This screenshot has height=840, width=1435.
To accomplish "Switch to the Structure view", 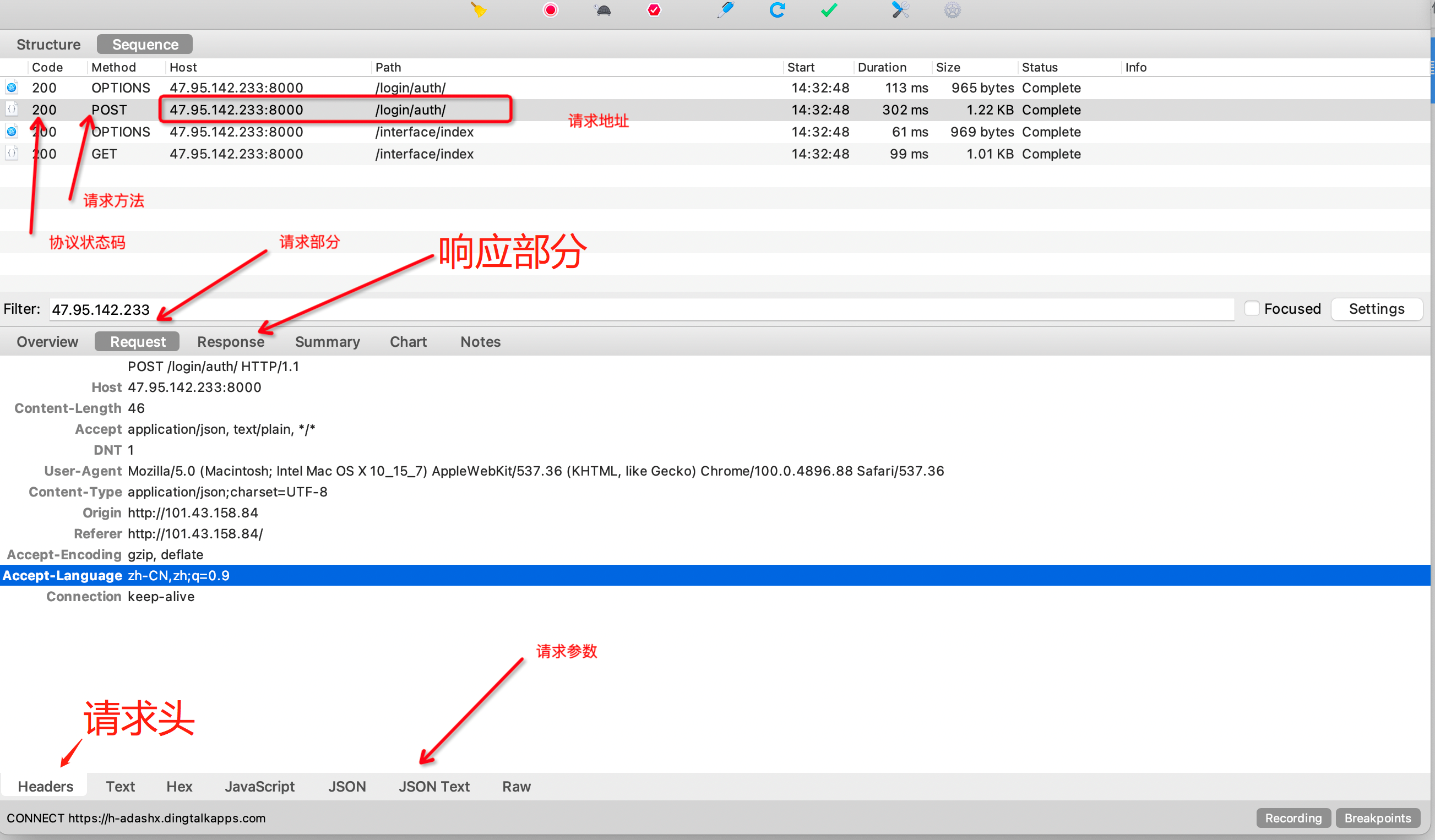I will click(x=48, y=45).
